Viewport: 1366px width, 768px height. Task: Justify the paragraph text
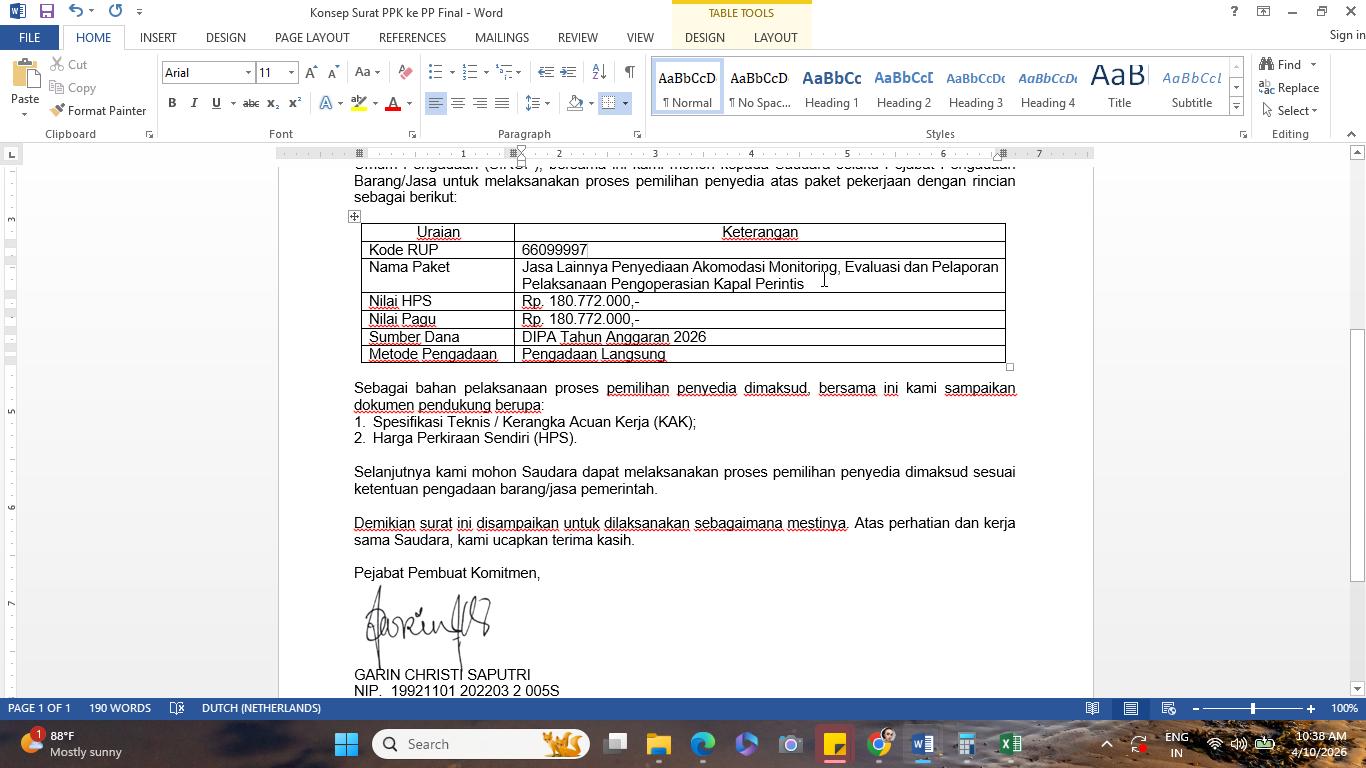[502, 104]
